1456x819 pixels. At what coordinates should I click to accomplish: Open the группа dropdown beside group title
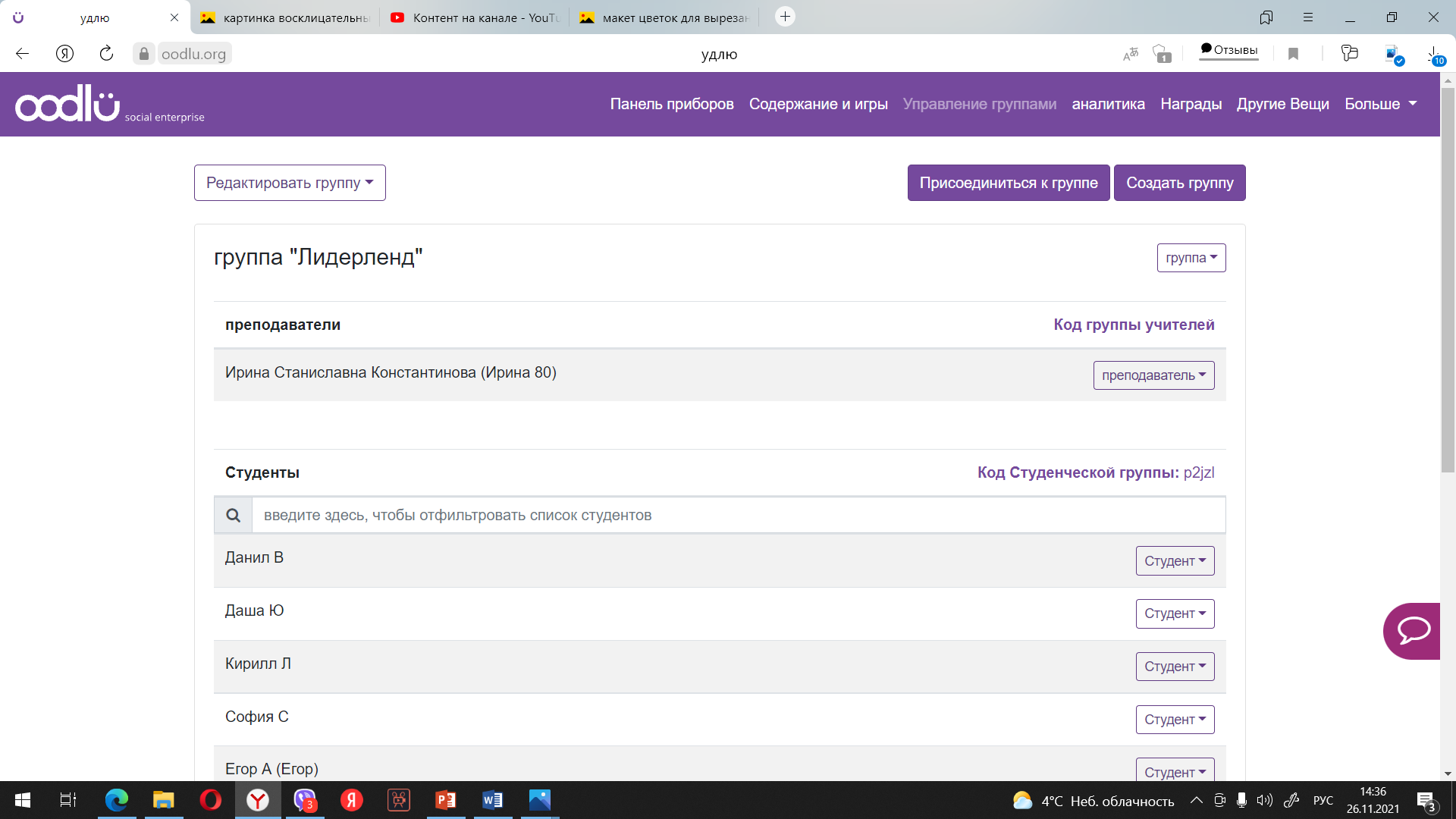[1191, 258]
